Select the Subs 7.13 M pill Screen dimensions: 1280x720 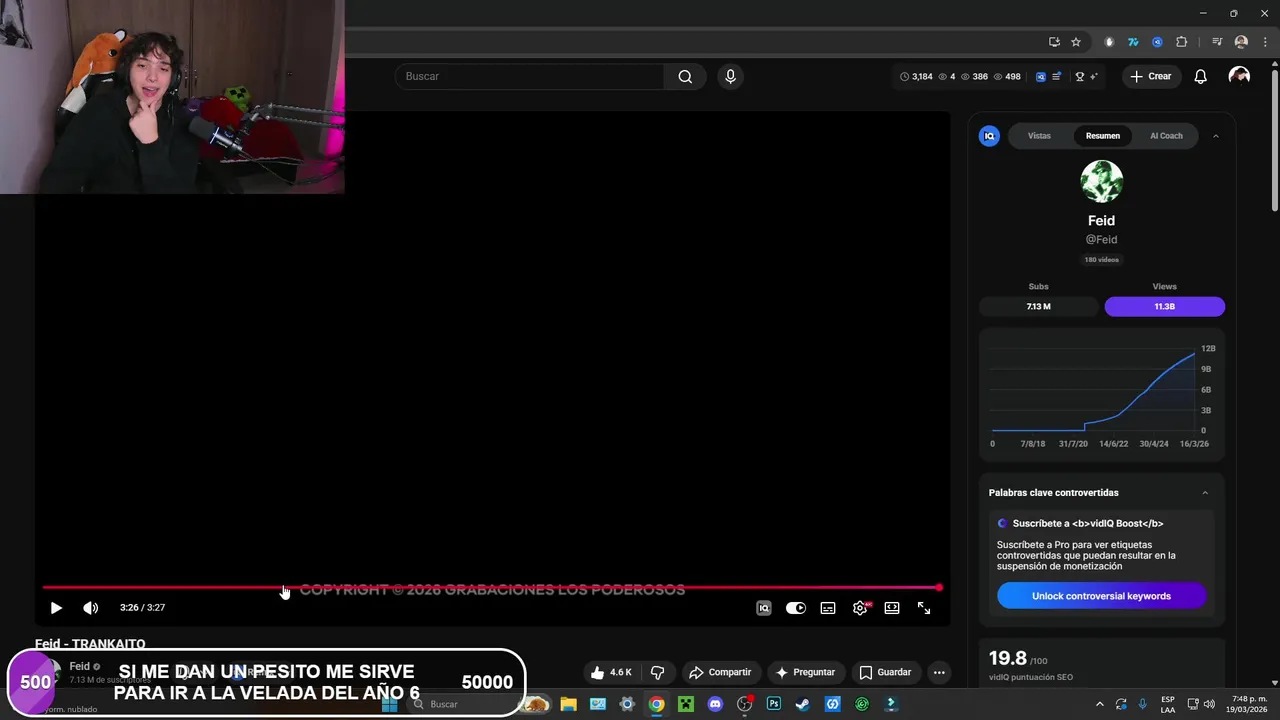pos(1039,307)
